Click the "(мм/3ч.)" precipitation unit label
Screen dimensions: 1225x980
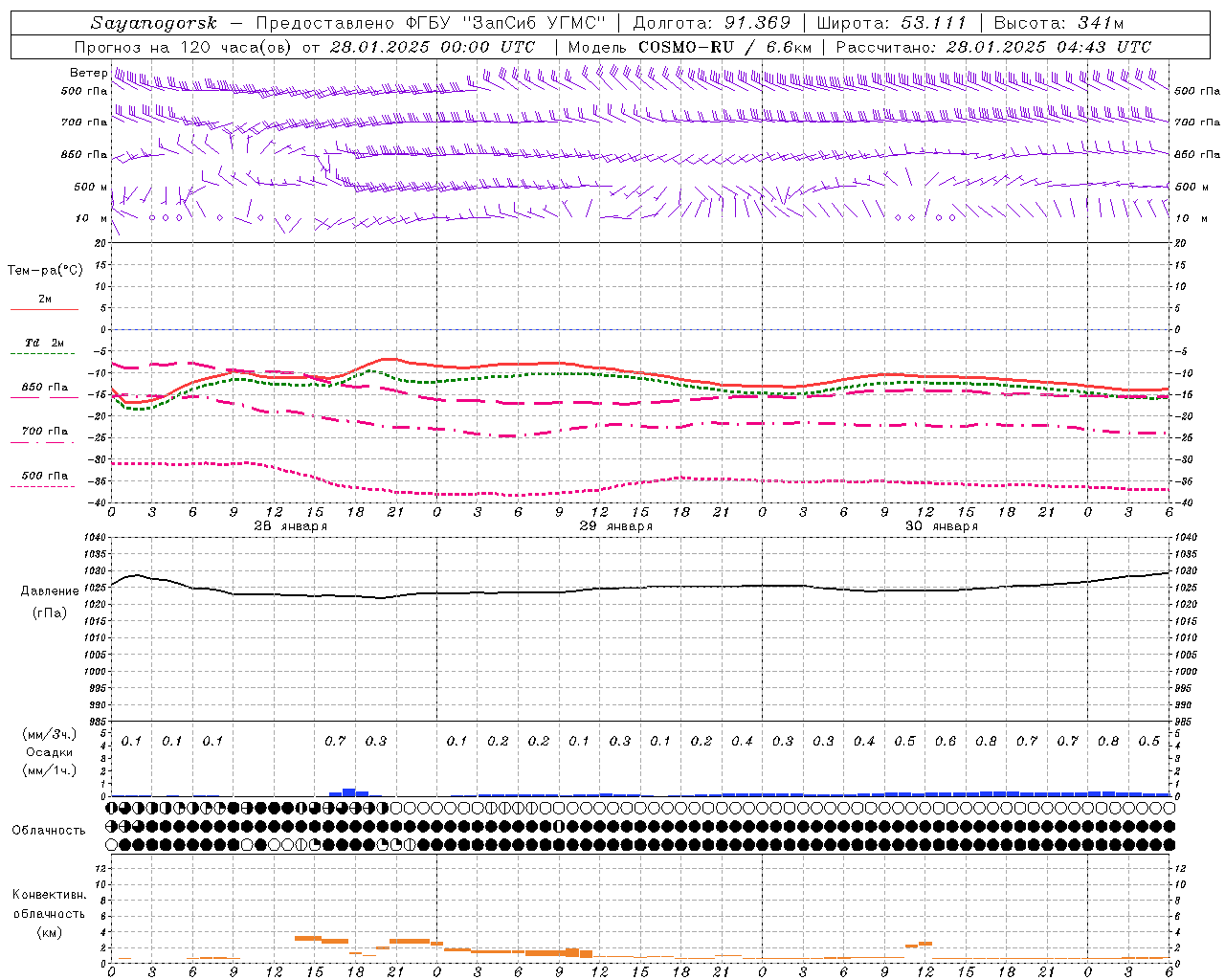point(50,734)
